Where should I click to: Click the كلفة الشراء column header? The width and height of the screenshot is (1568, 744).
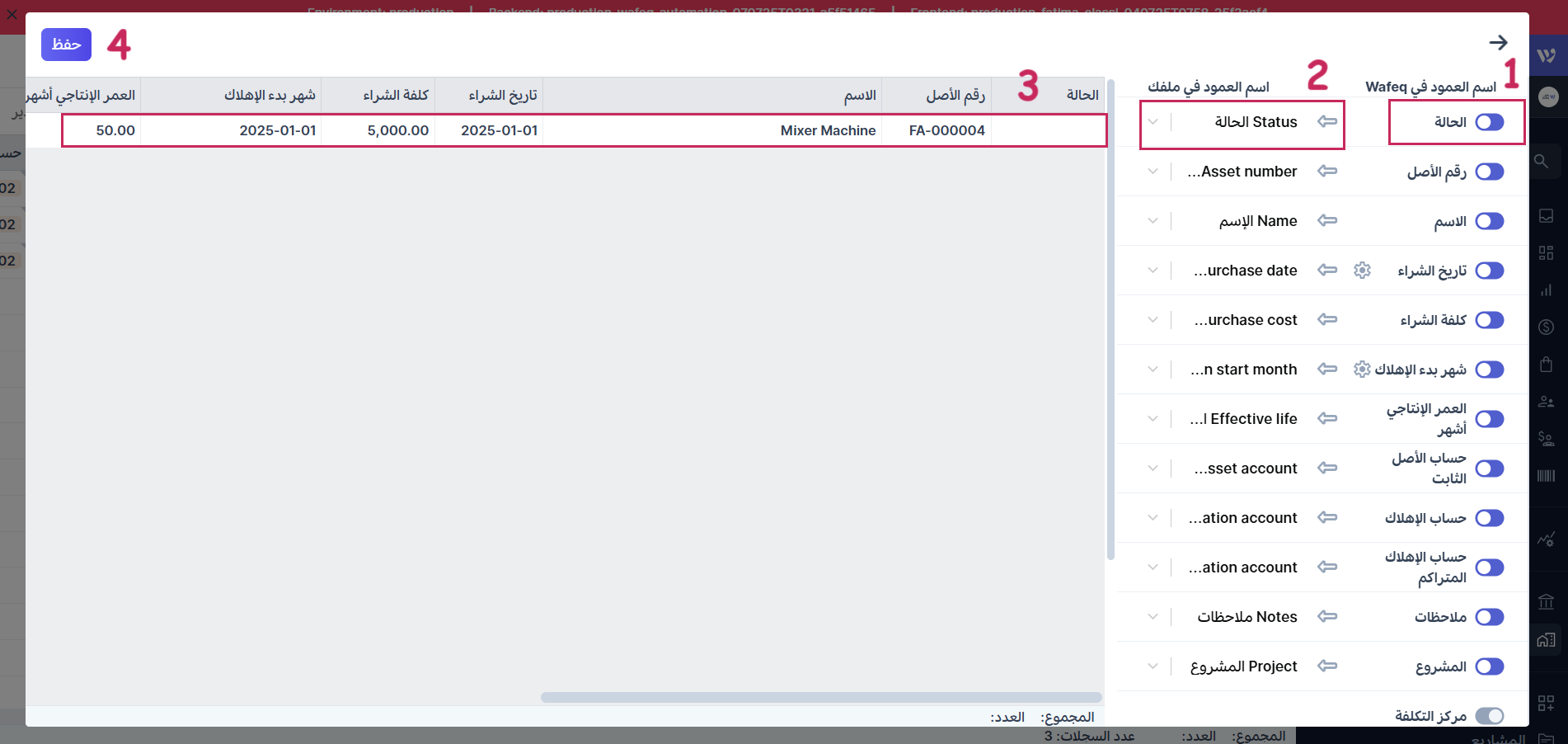point(396,96)
